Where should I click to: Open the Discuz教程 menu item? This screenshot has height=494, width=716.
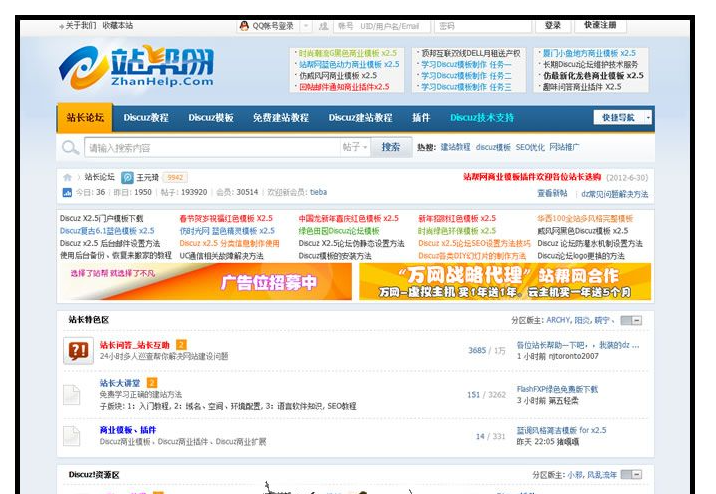click(x=146, y=118)
